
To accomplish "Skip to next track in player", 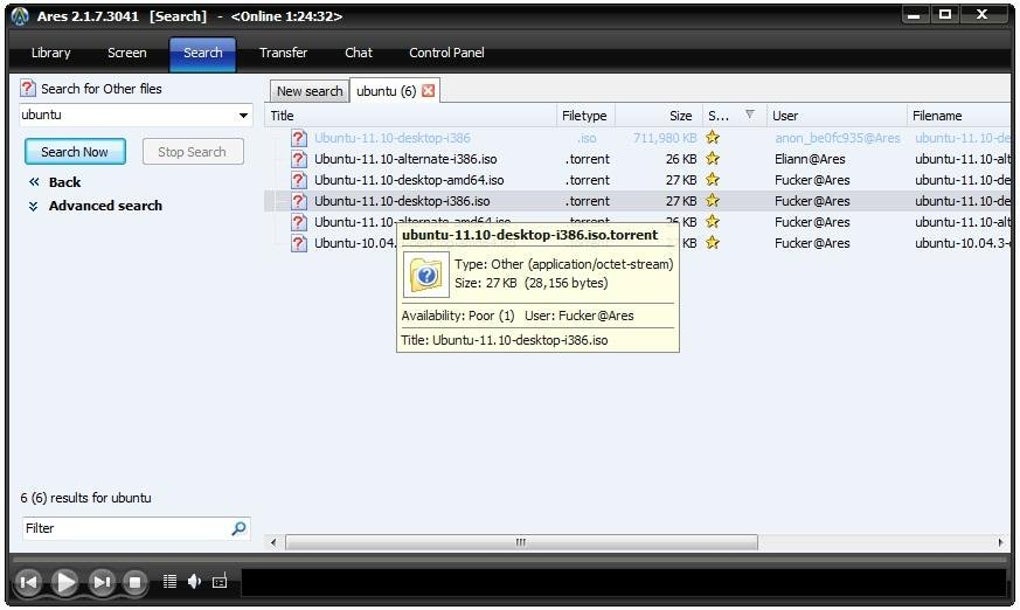I will [101, 582].
